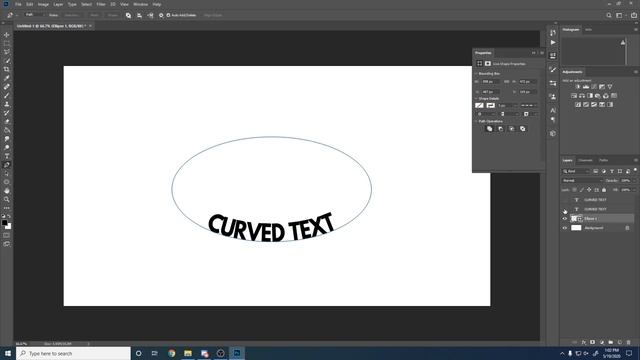Image resolution: width=640 pixels, height=360 pixels.
Task: Open stroke line type dropdown in Properties
Action: (x=529, y=105)
